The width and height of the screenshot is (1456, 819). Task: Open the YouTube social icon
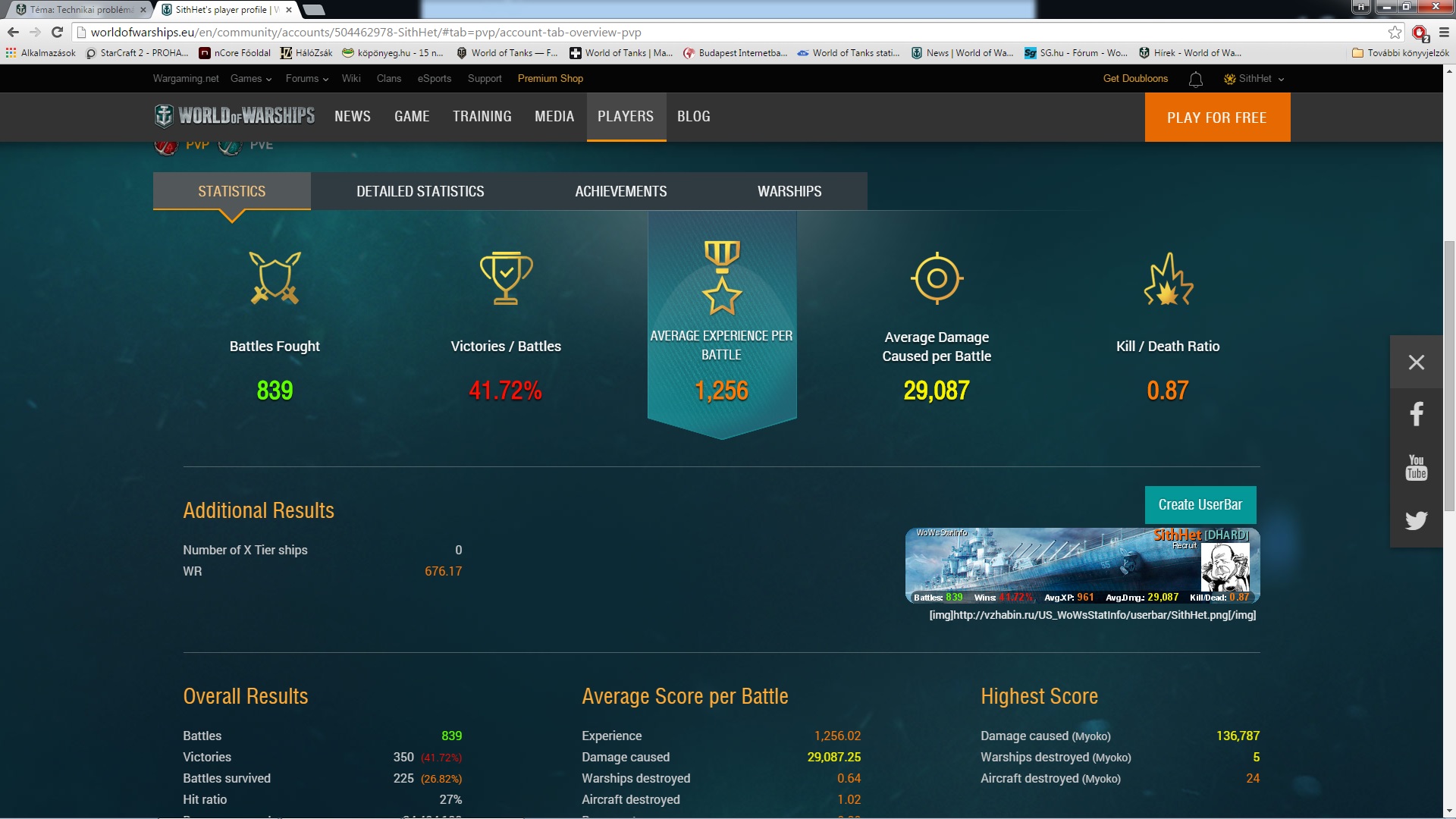[1416, 467]
